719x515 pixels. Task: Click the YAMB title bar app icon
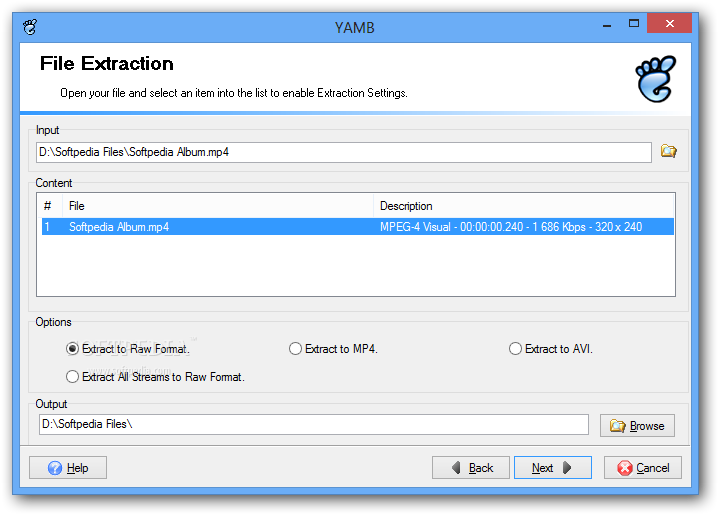[x=30, y=27]
